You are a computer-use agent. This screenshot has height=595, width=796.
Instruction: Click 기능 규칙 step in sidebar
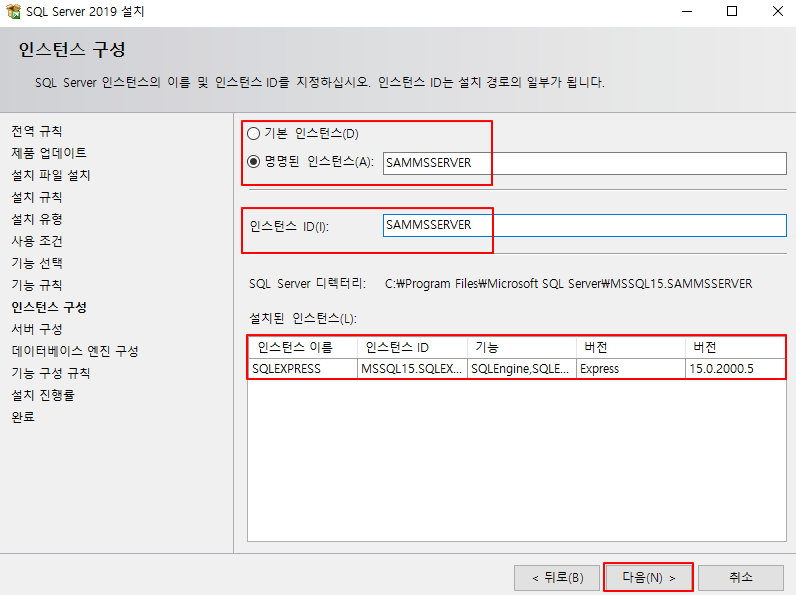tap(37, 285)
